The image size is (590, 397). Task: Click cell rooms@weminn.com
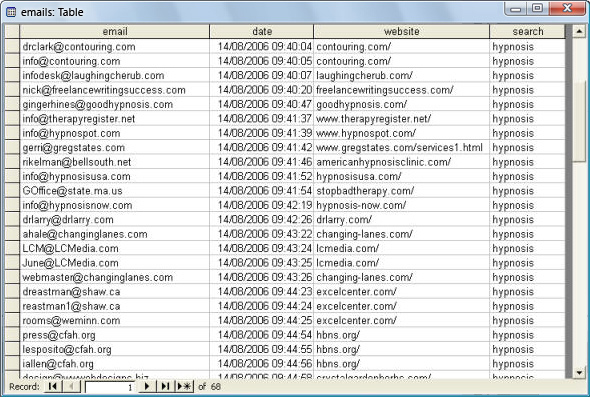[x=114, y=321]
